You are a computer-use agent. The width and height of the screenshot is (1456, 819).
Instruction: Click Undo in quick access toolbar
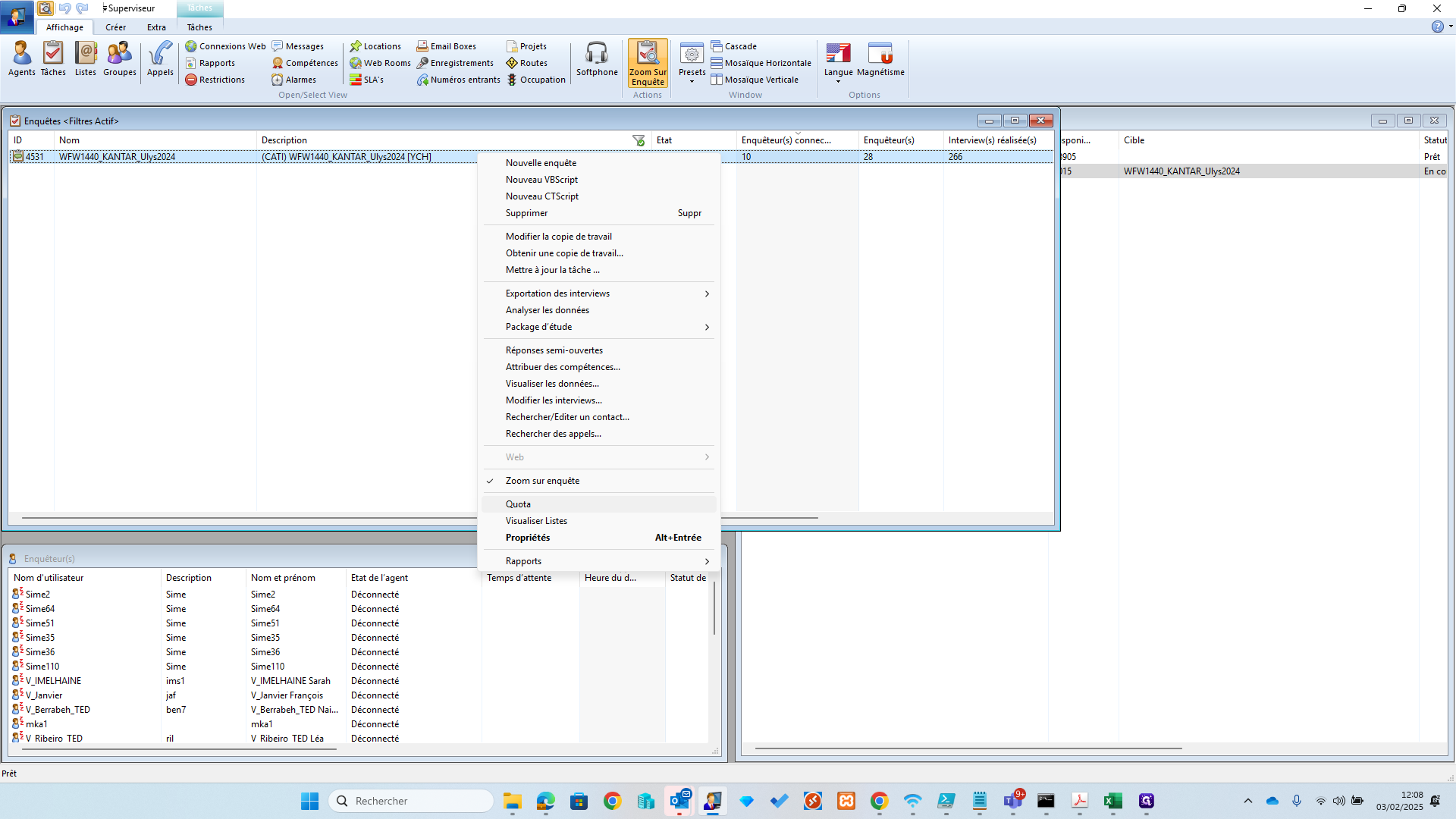coord(64,8)
